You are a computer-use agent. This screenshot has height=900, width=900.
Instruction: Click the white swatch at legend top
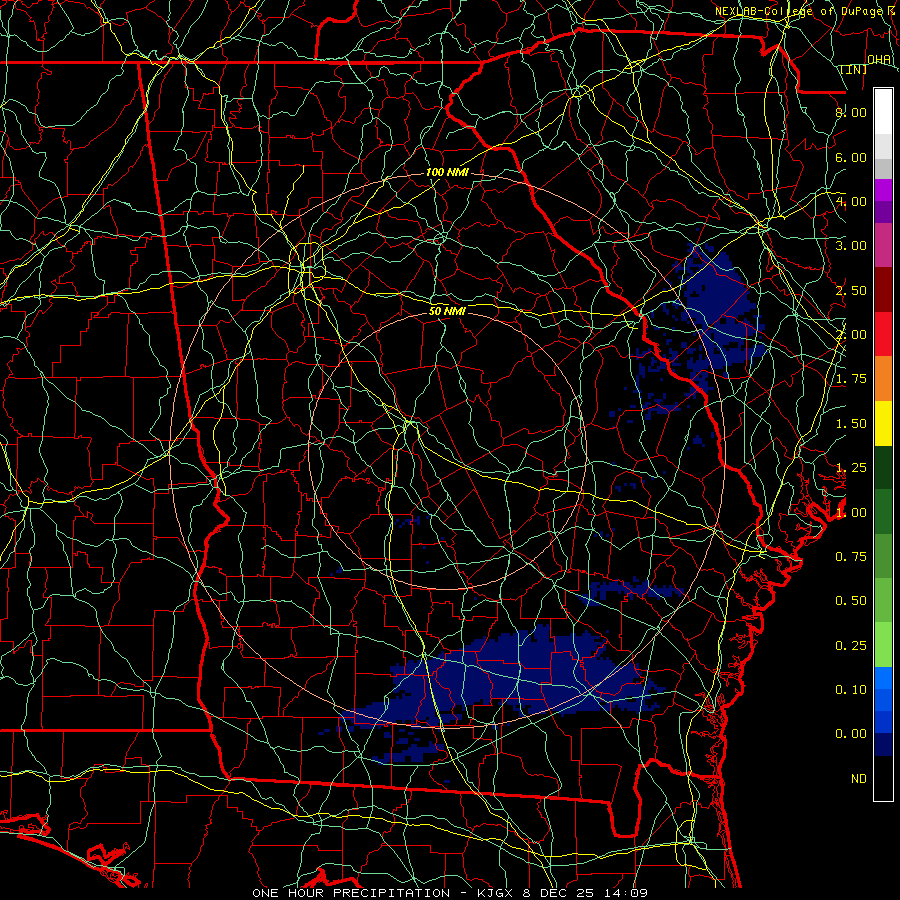(x=883, y=111)
